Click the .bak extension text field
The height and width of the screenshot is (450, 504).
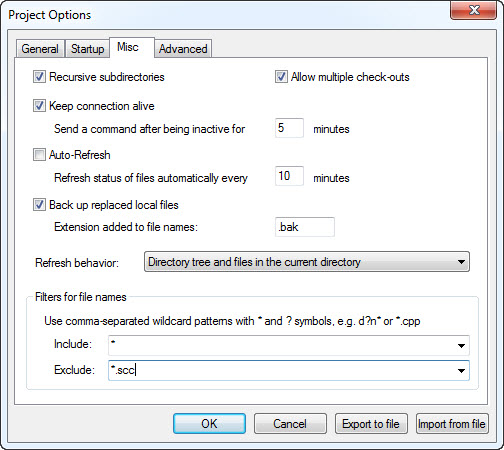305,227
